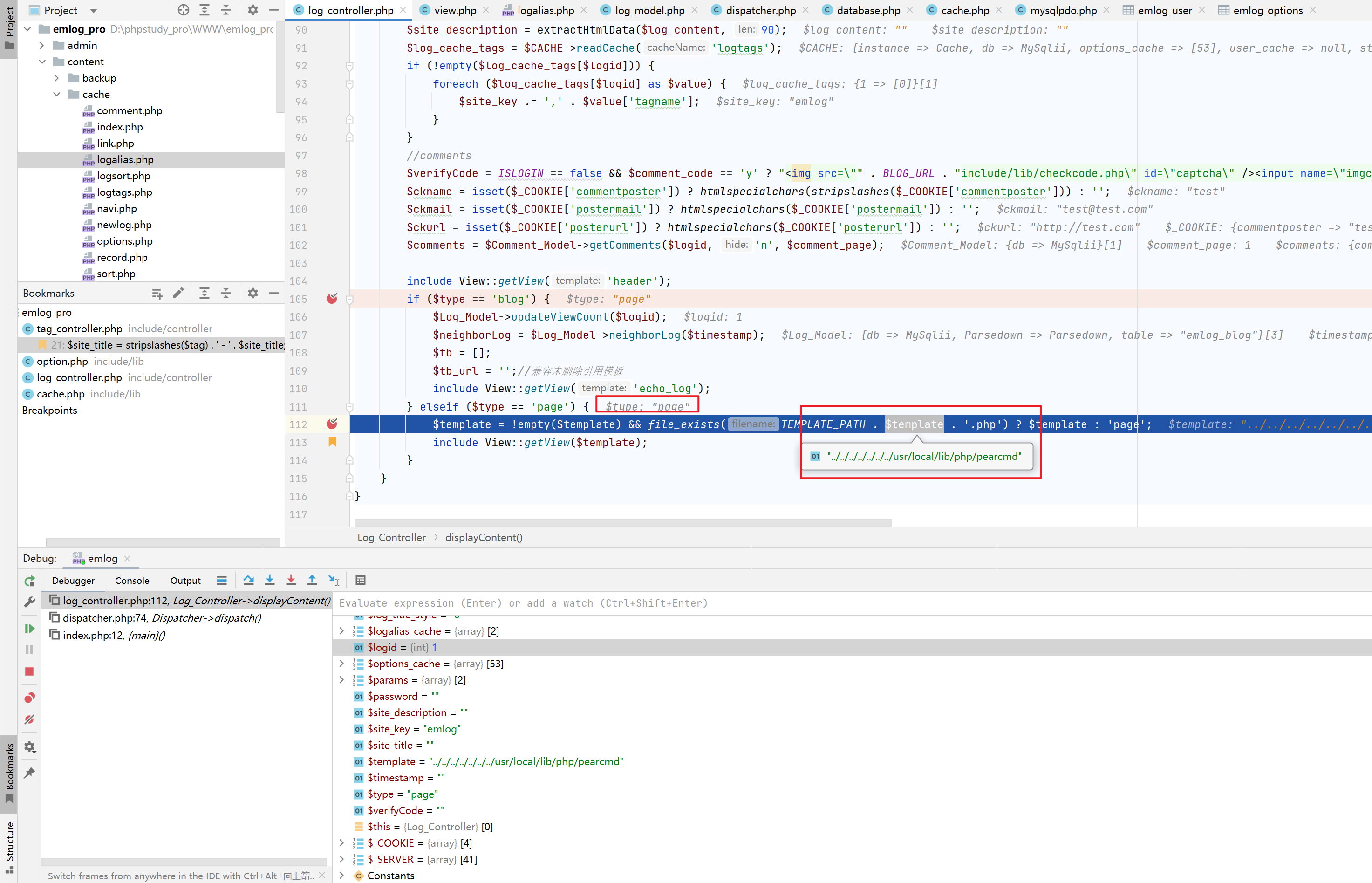The height and width of the screenshot is (883, 1372).
Task: Click Run to Cursor icon
Action: coord(334,580)
